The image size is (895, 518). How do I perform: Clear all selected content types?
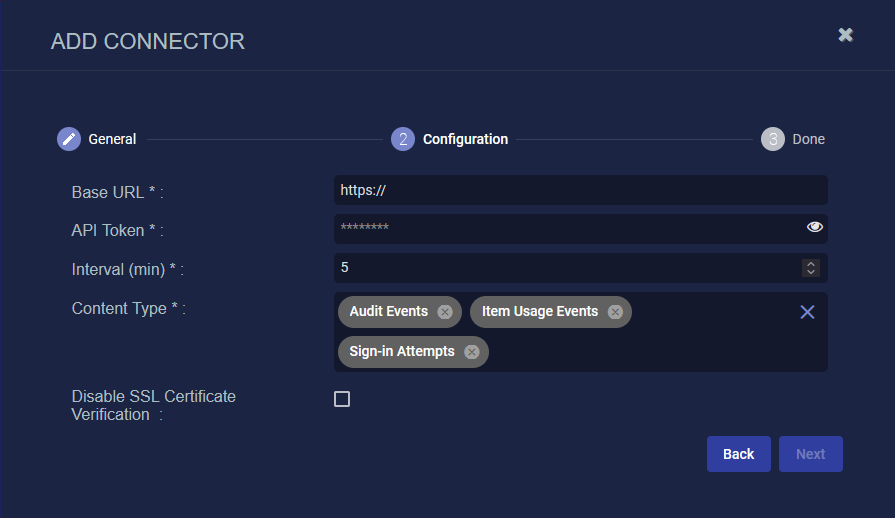(807, 312)
